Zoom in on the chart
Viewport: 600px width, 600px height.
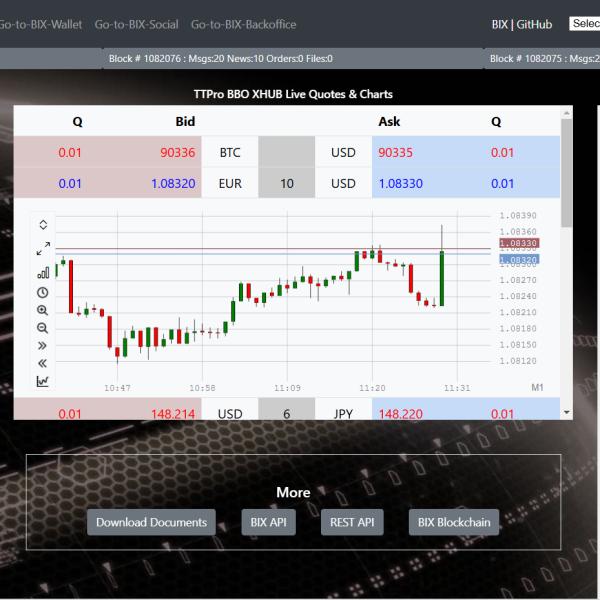click(43, 310)
